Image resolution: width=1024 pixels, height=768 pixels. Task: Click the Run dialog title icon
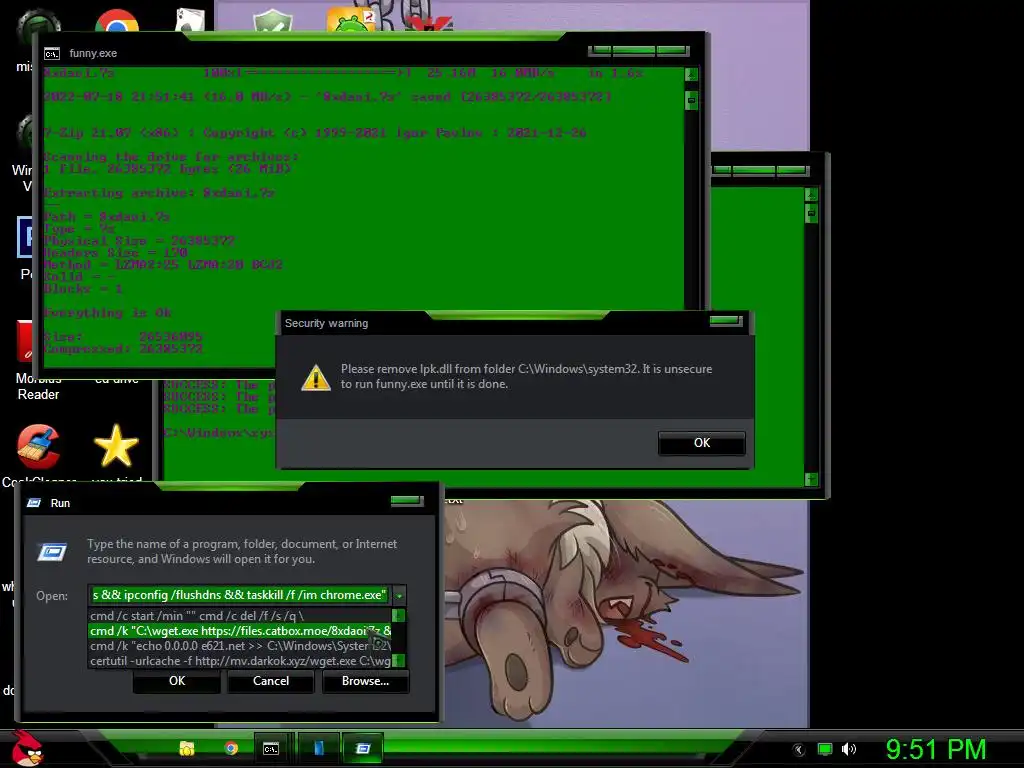point(34,503)
